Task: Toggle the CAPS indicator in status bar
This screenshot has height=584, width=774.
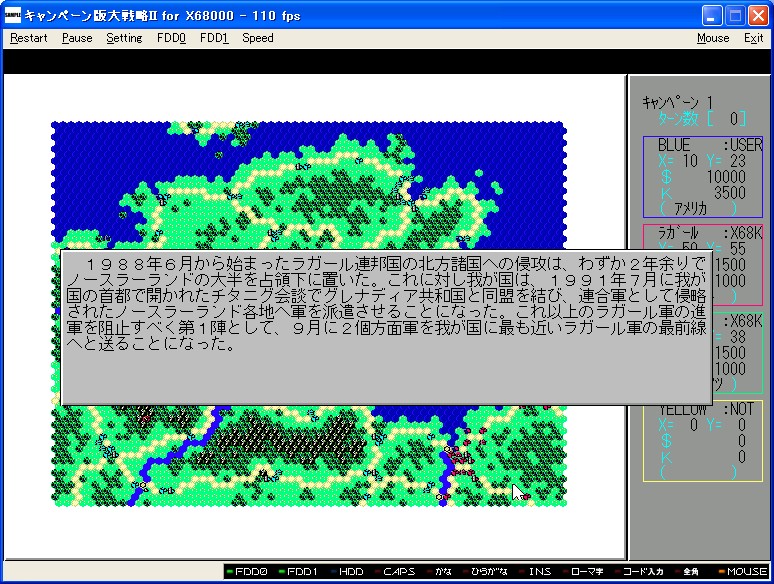Action: click(399, 572)
